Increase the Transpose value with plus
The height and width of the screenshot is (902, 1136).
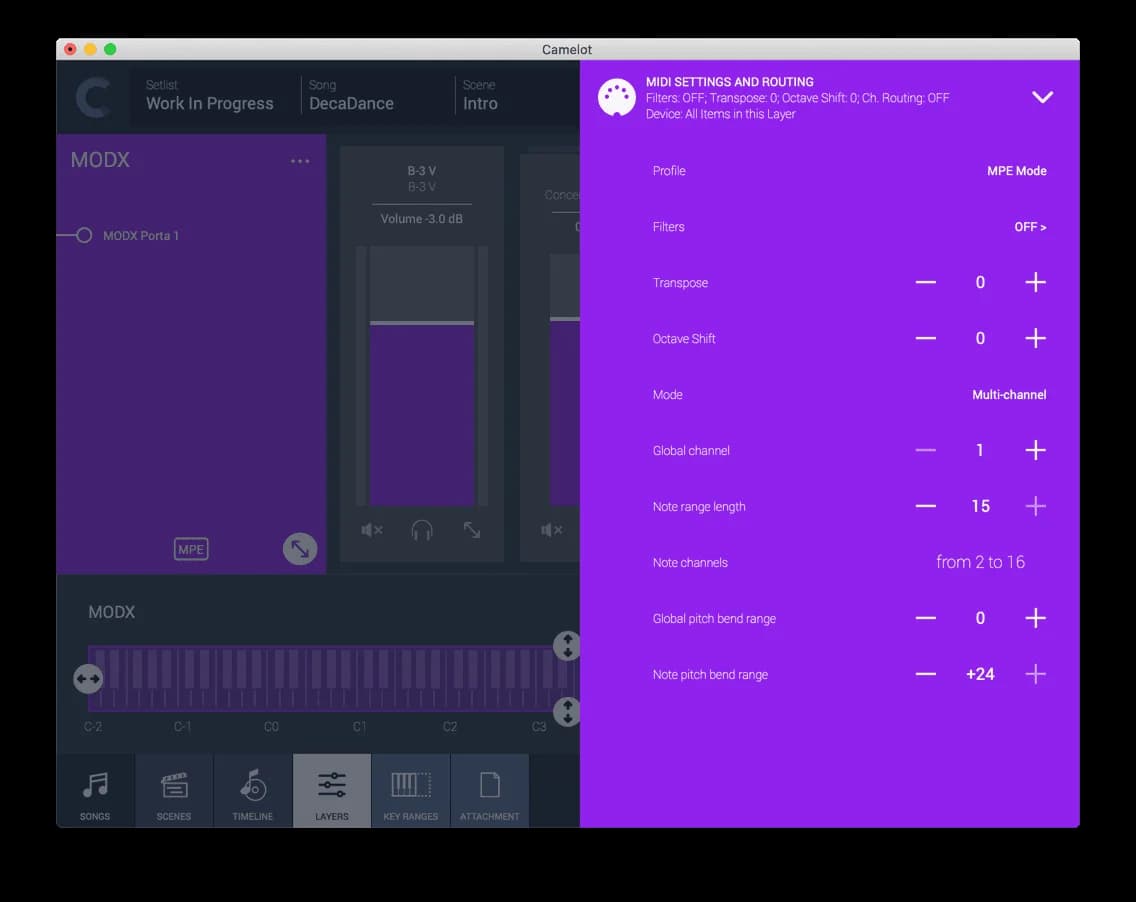point(1035,282)
